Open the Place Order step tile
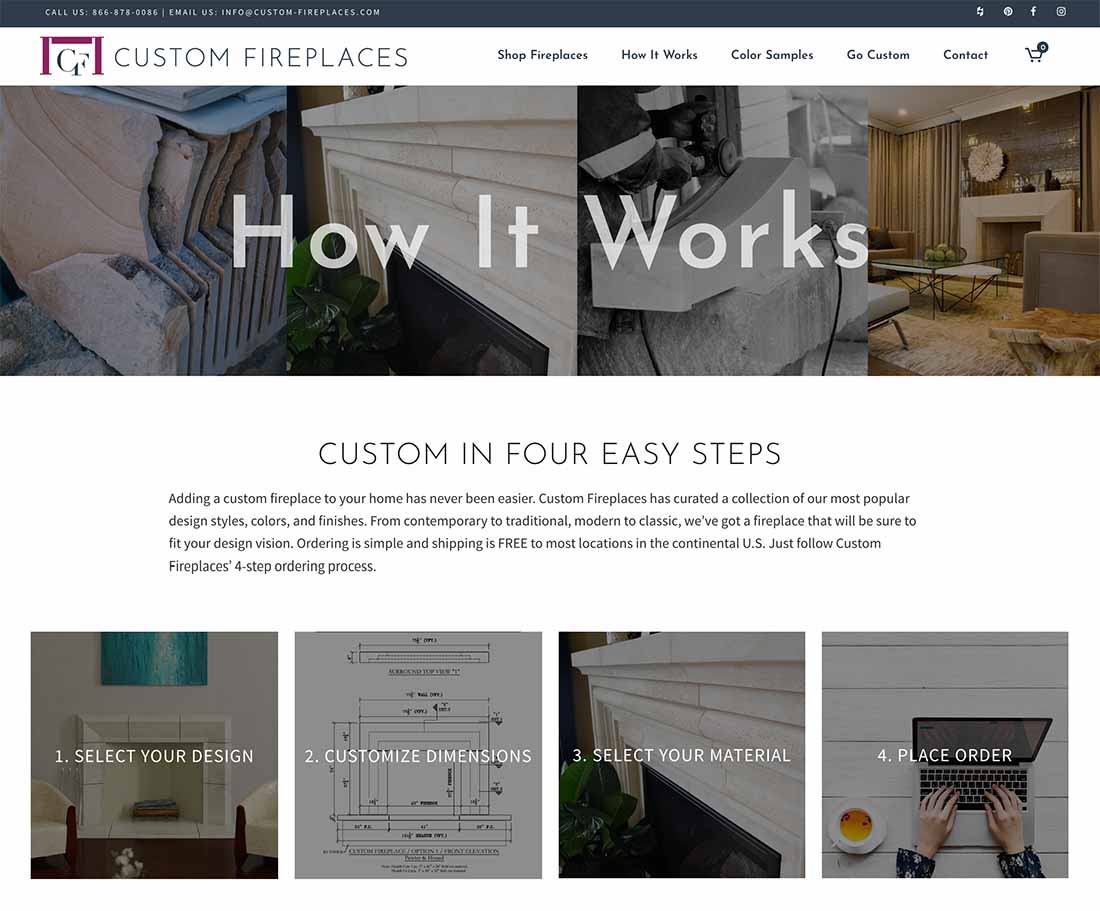This screenshot has height=911, width=1100. click(x=945, y=755)
